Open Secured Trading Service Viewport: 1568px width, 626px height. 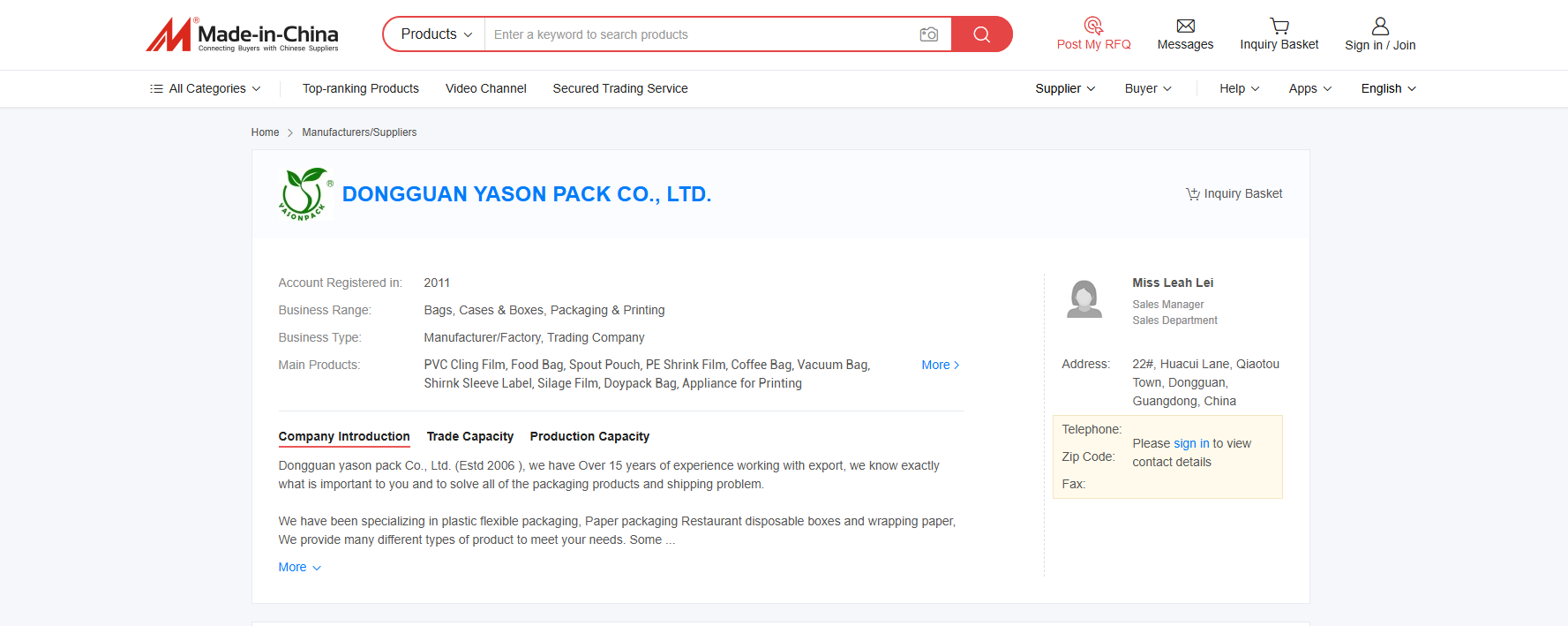tap(620, 88)
